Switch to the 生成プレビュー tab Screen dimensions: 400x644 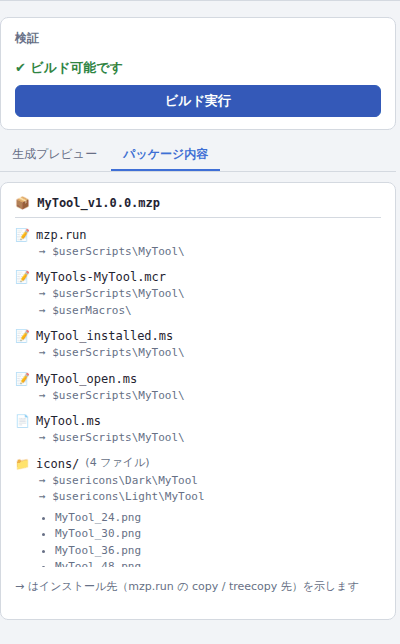point(55,154)
